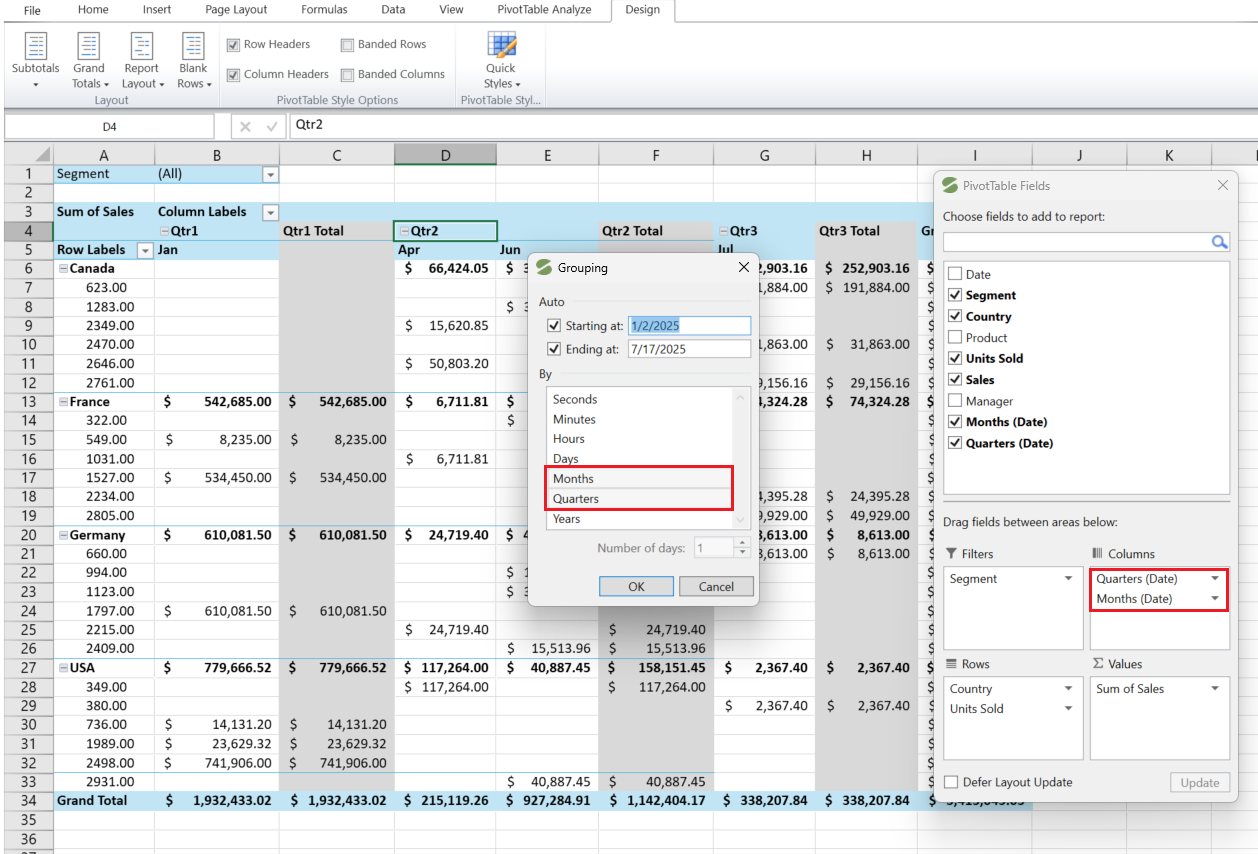1258x854 pixels.
Task: Select Months in the By list
Action: pyautogui.click(x=640, y=479)
